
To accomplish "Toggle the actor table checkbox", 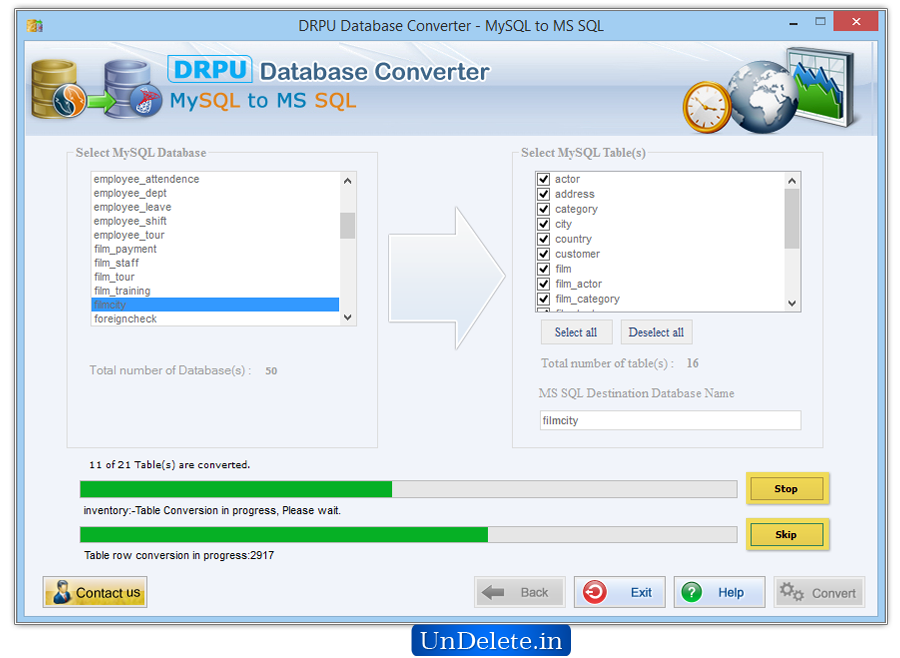I will (x=544, y=179).
